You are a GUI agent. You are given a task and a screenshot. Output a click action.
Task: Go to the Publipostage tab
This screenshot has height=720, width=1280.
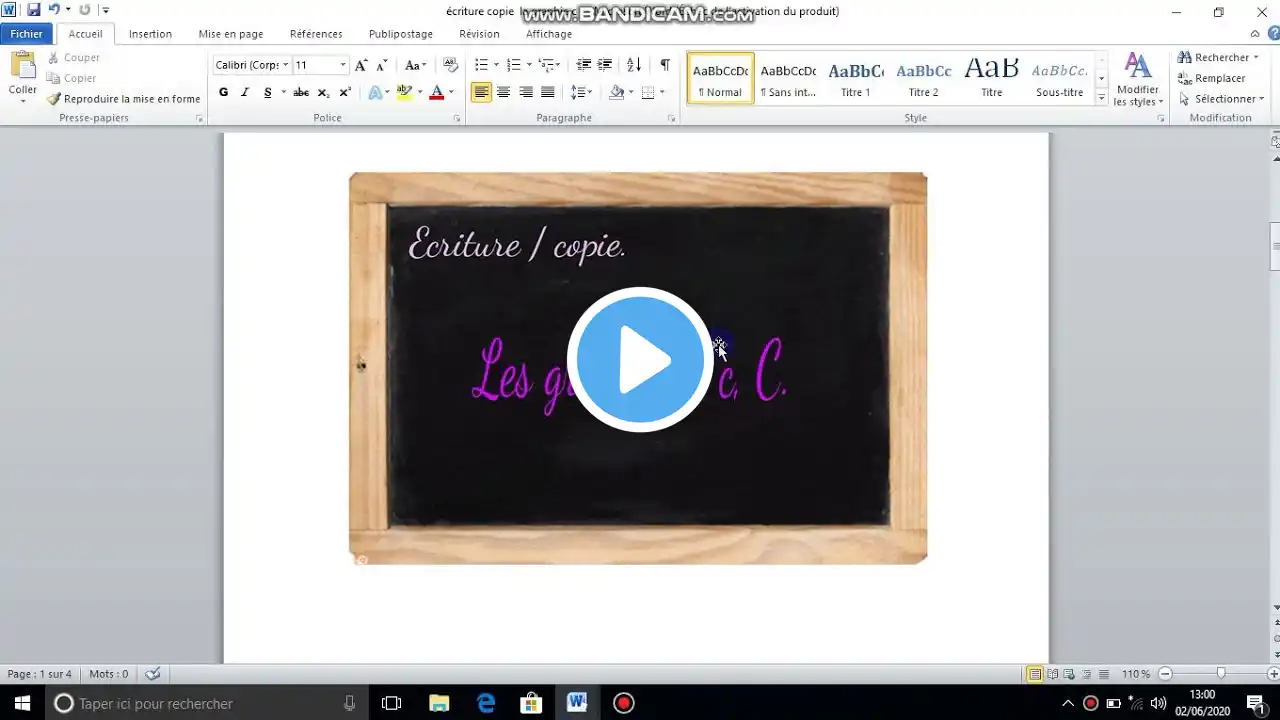pos(401,34)
